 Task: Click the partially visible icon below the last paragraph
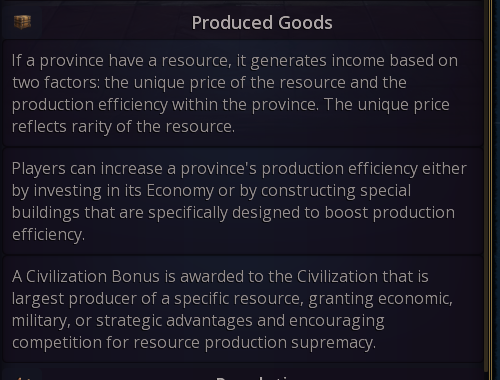click(22, 378)
